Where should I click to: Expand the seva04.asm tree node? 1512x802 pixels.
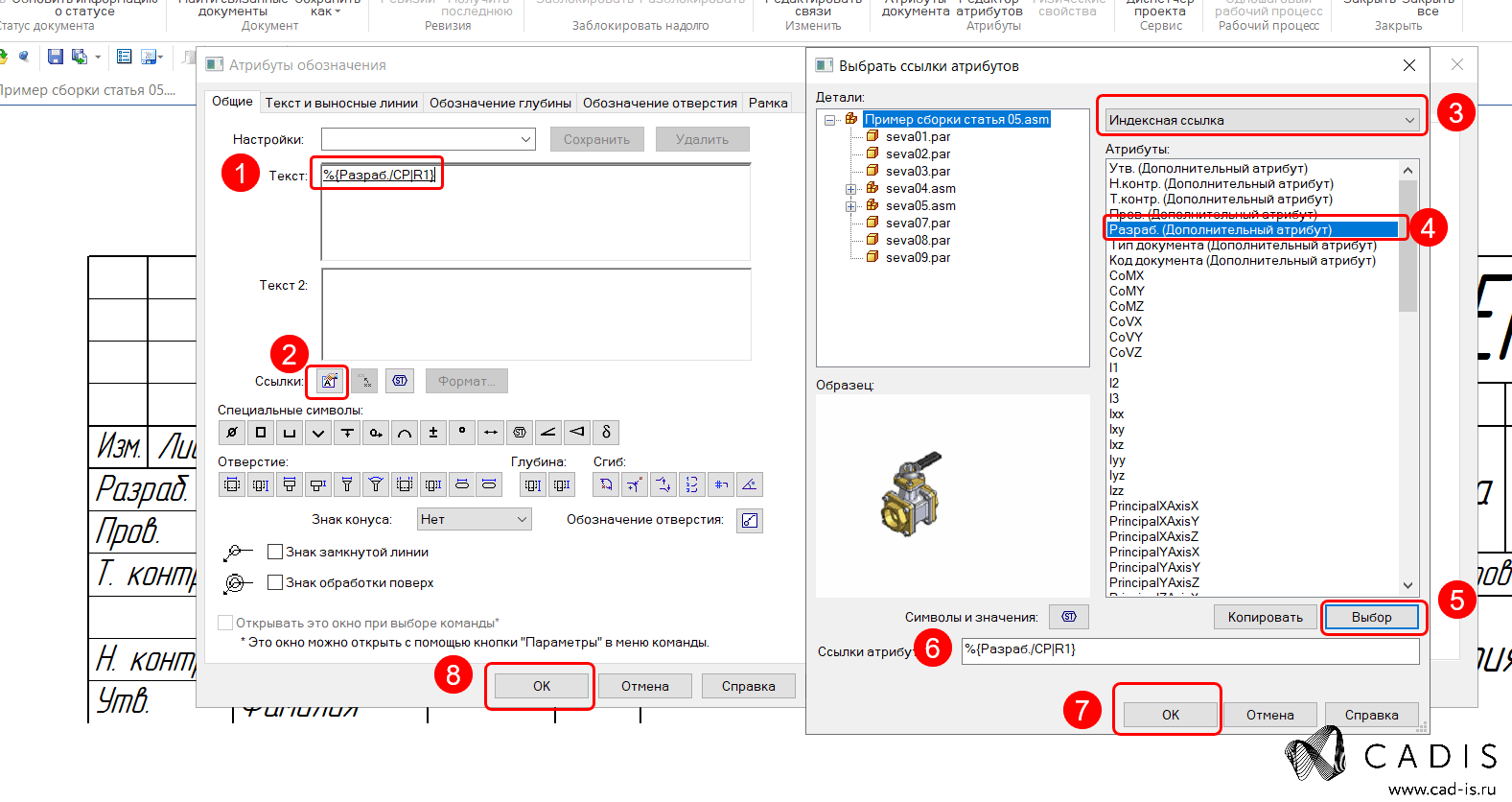[850, 189]
